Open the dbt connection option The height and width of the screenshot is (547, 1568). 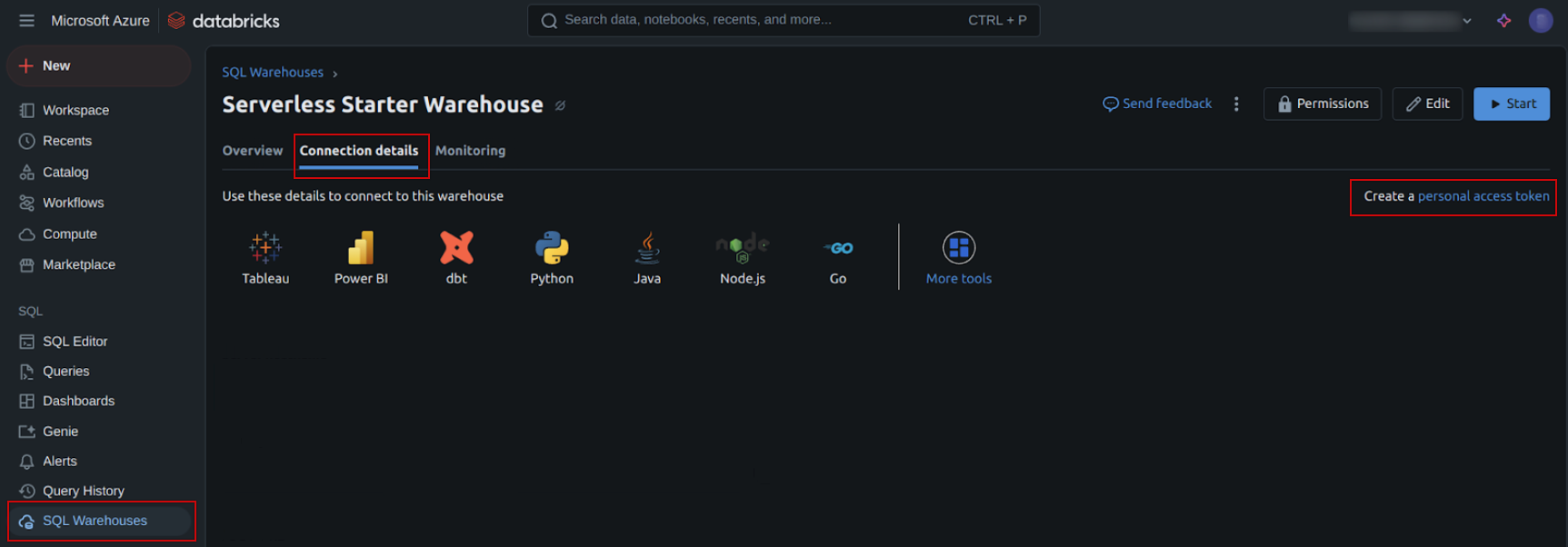click(x=456, y=247)
